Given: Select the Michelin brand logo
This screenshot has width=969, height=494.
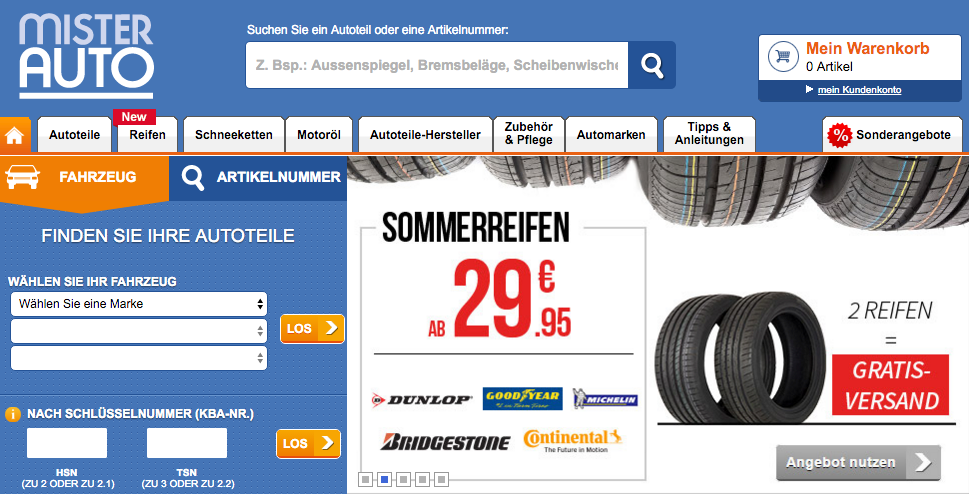Looking at the screenshot, I should 605,399.
